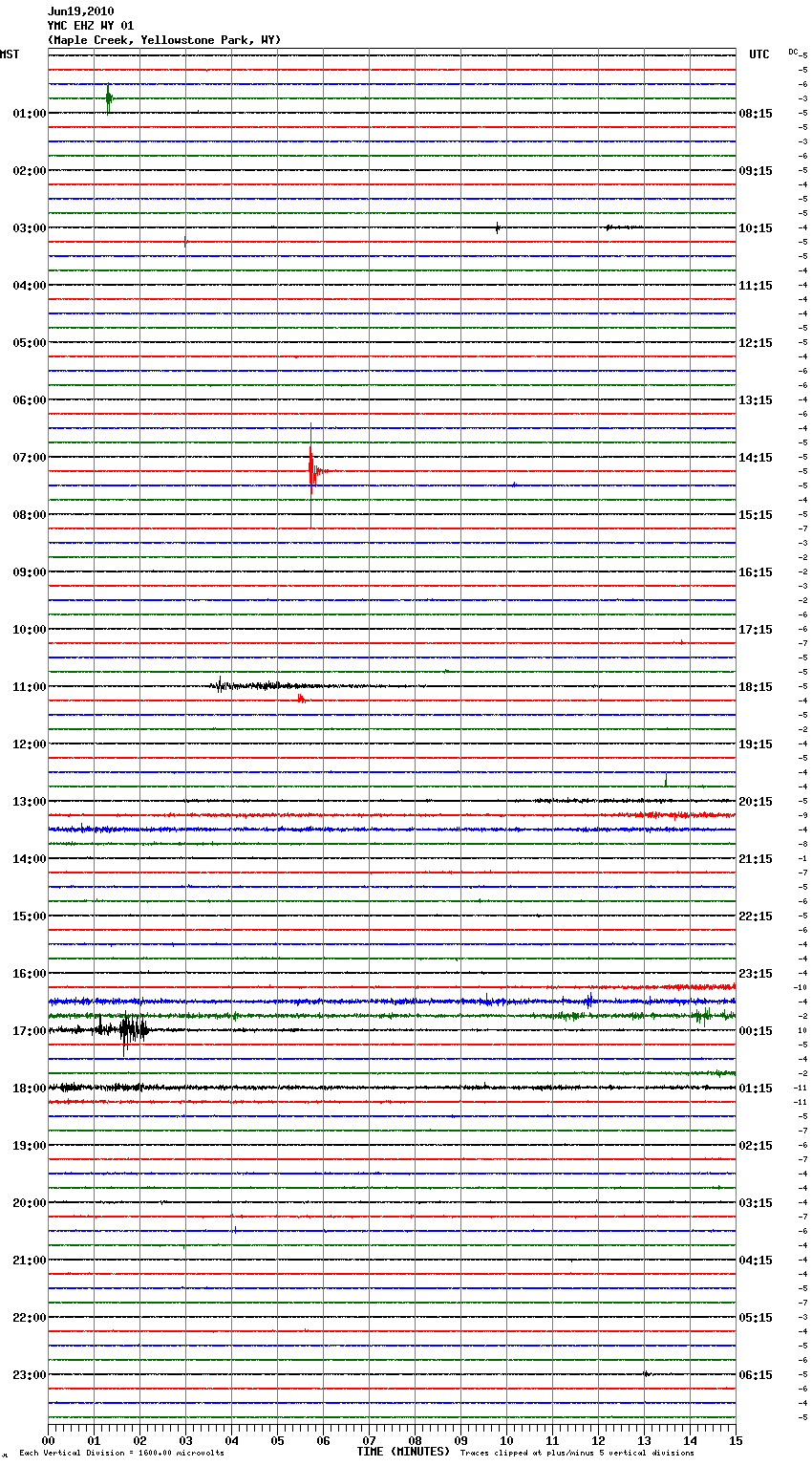Select the 17:00 MST time label
Image resolution: width=812 pixels, height=1466 pixels.
[30, 1031]
